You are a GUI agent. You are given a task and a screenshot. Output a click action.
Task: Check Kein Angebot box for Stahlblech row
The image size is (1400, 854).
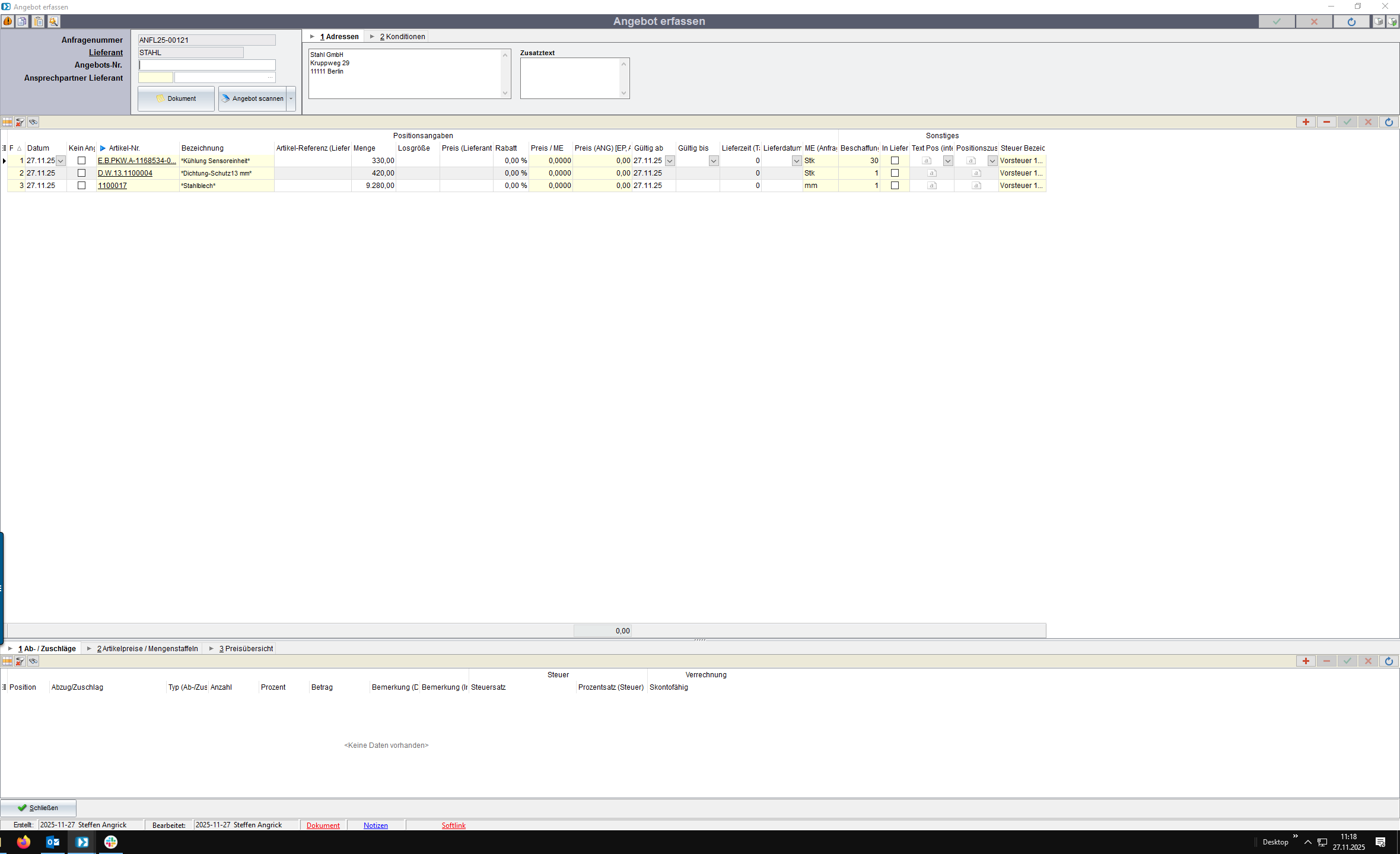click(82, 186)
